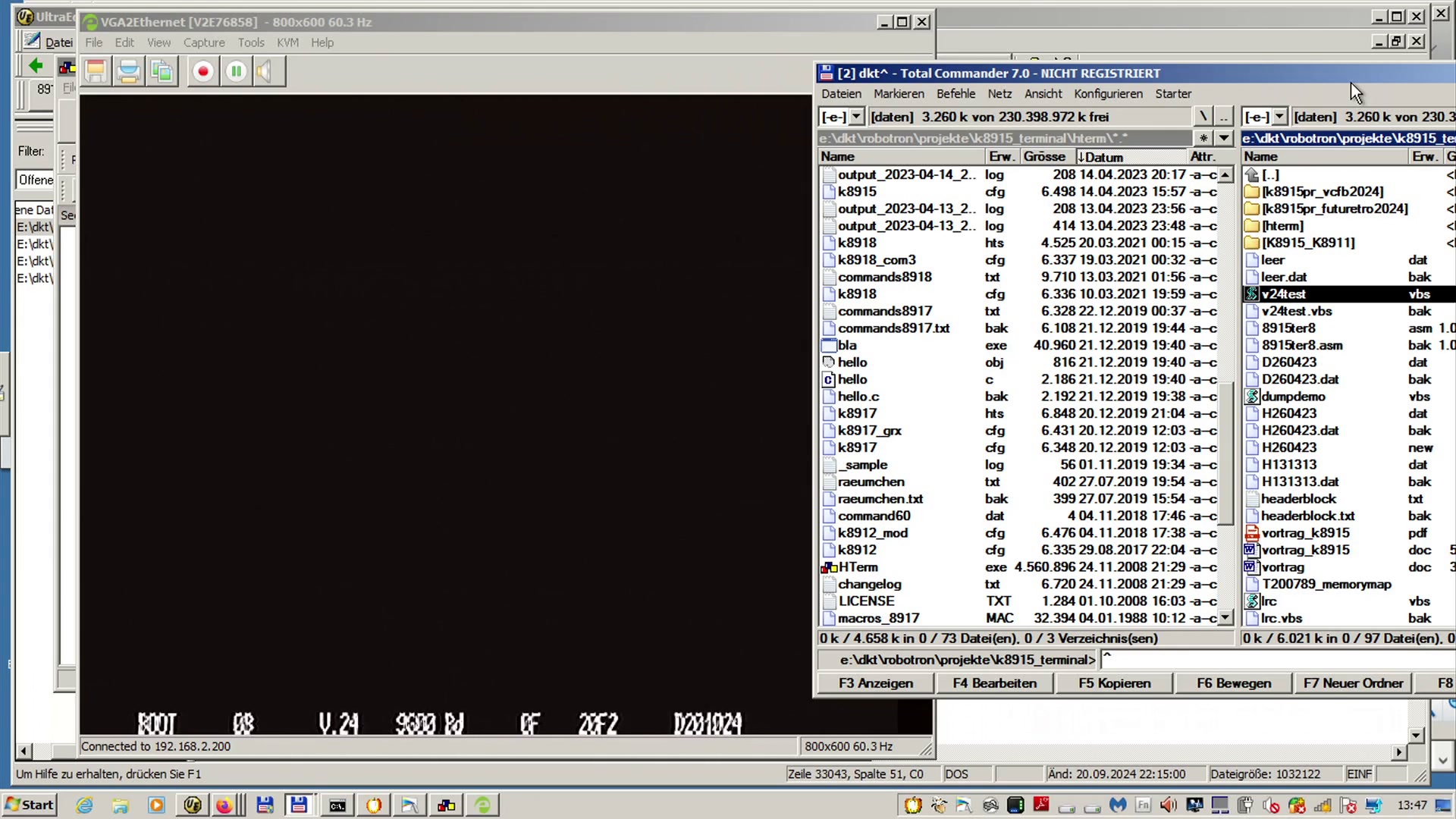This screenshot has height=819, width=1456.
Task: Click UltraEdit horizontal scrollbar right arrow
Action: pyautogui.click(x=1399, y=752)
